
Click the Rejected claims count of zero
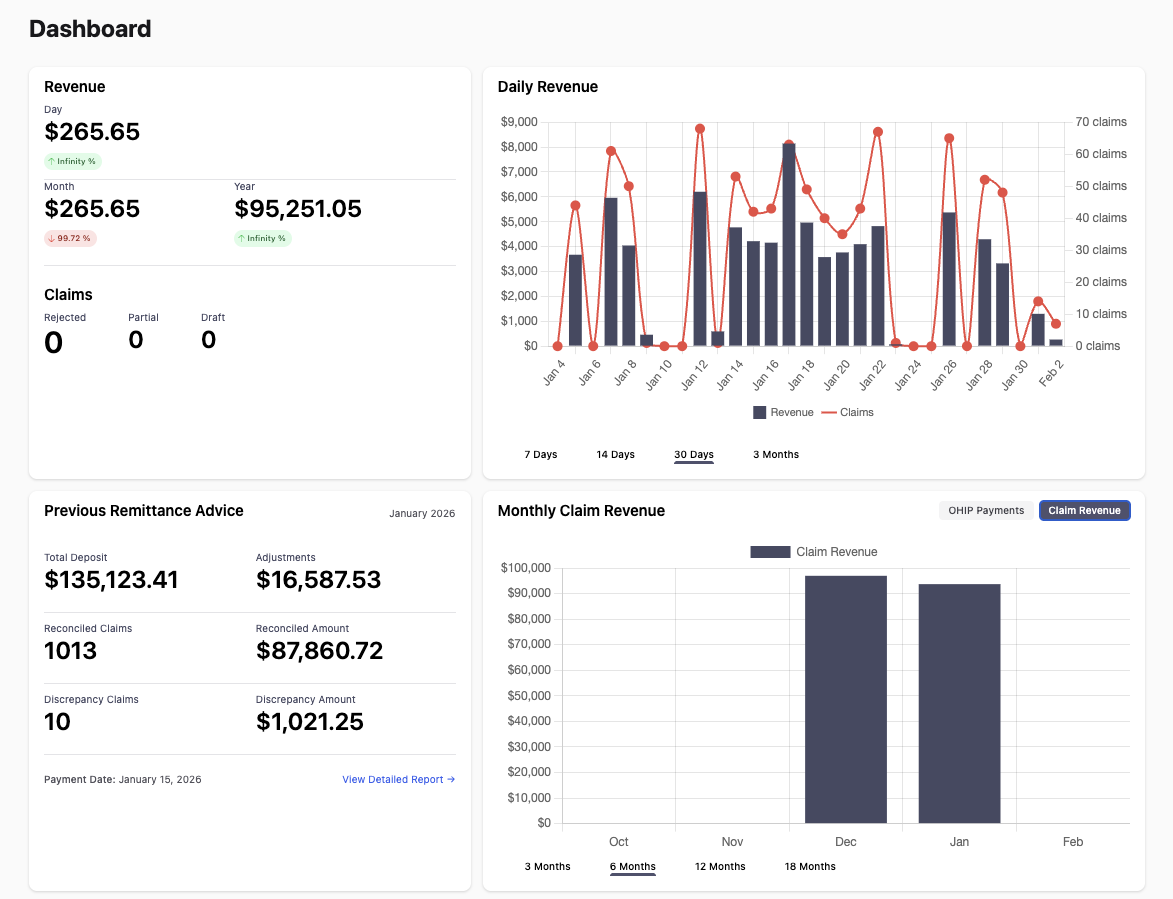53,340
